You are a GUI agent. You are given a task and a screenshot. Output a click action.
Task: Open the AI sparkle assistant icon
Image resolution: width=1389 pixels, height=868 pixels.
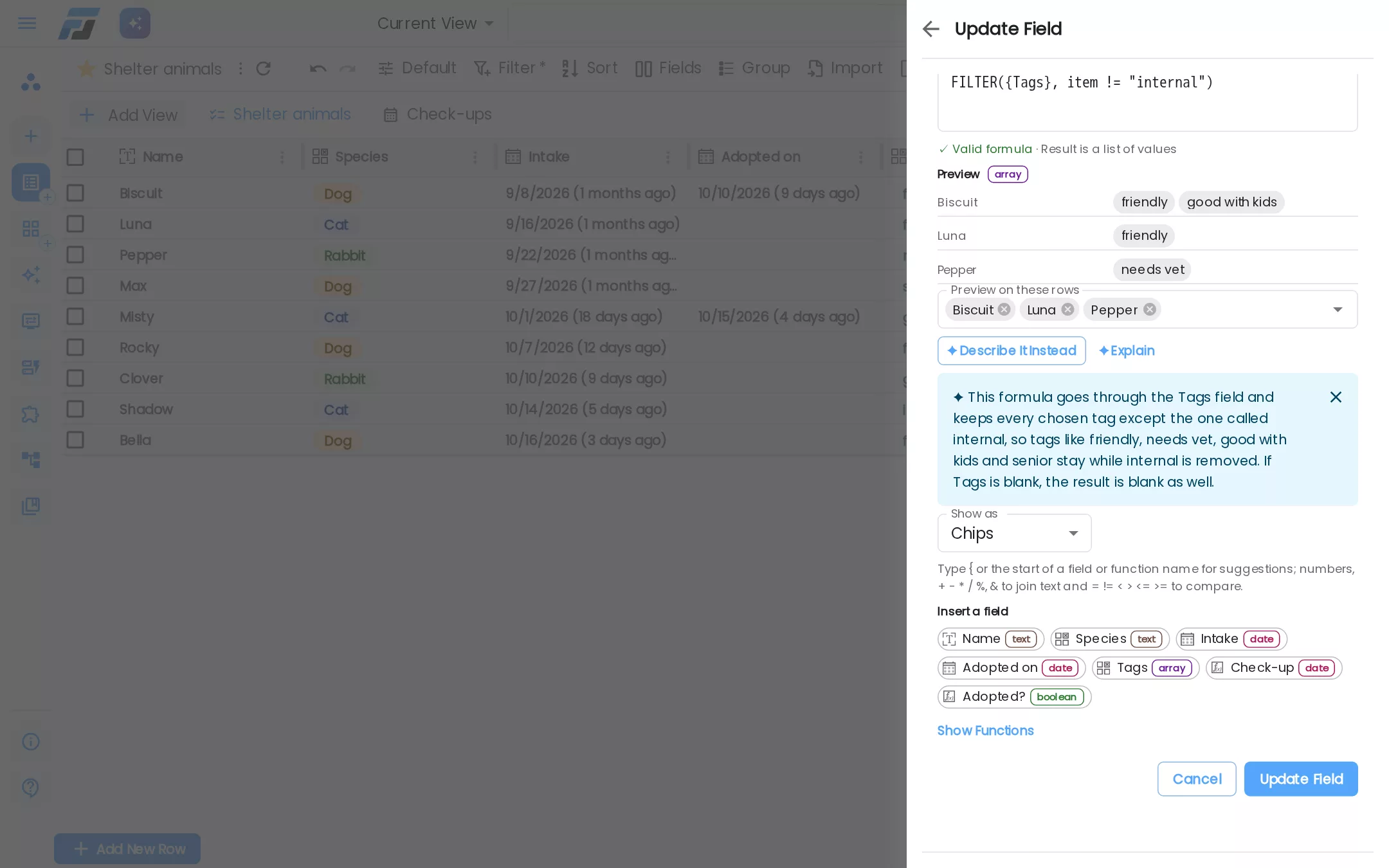[135, 23]
